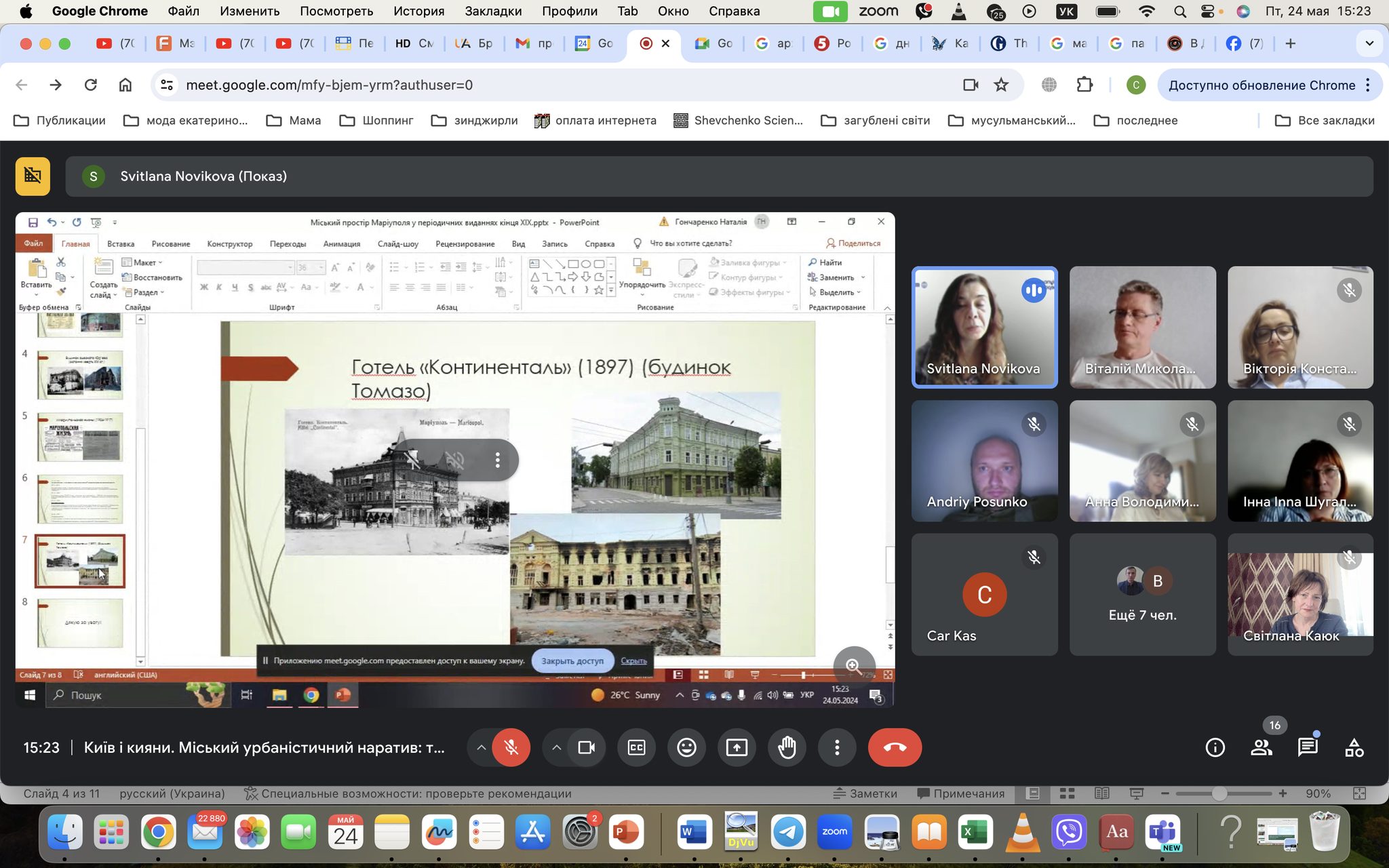This screenshot has height=868, width=1389.
Task: Adjust the PowerPoint zoom slider at 90%
Action: point(1219,793)
